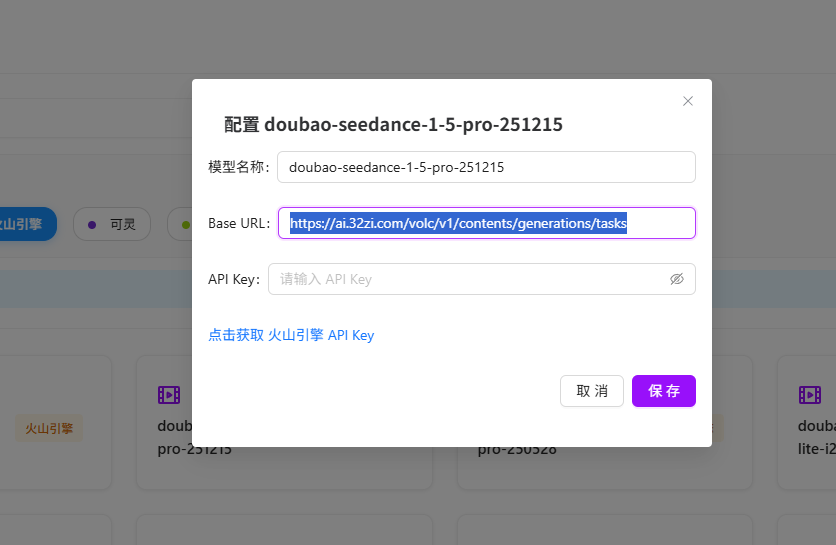Click the video icon on the doubao pro-251215 card
This screenshot has height=545, width=836.
[x=169, y=395]
